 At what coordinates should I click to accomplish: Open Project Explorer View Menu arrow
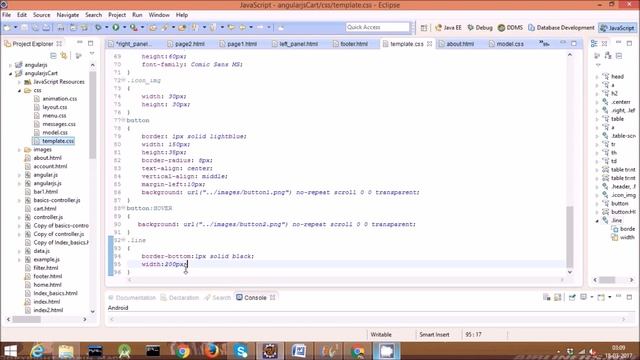click(x=92, y=54)
